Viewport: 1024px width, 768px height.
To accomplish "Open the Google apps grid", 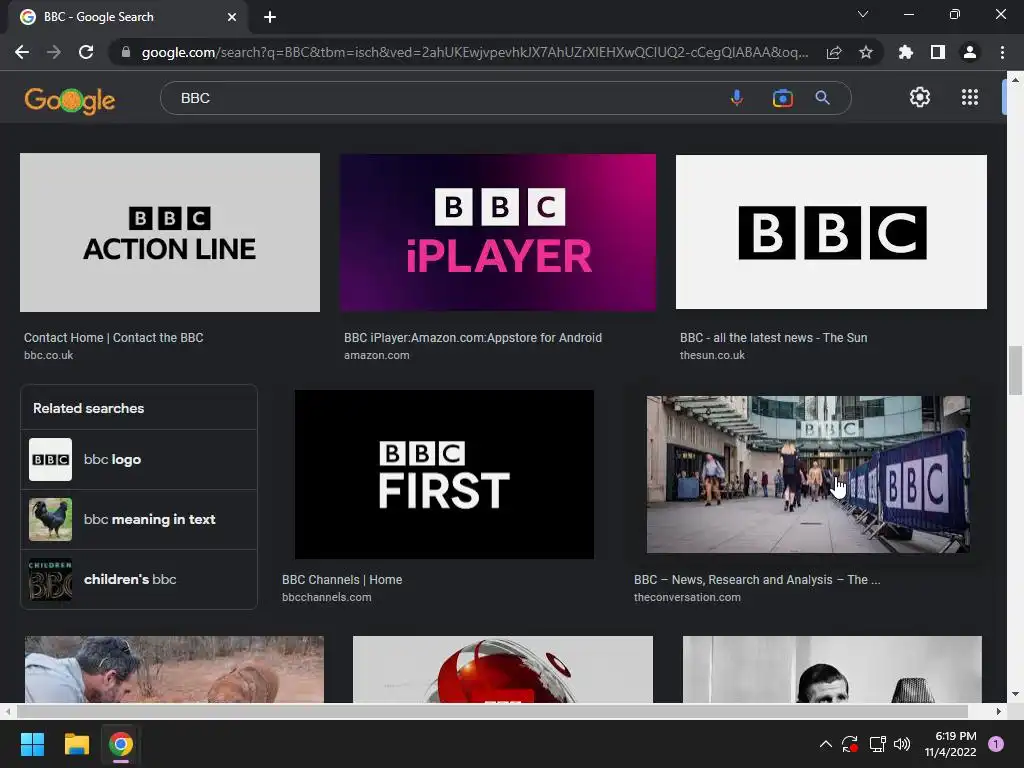I will (x=970, y=97).
